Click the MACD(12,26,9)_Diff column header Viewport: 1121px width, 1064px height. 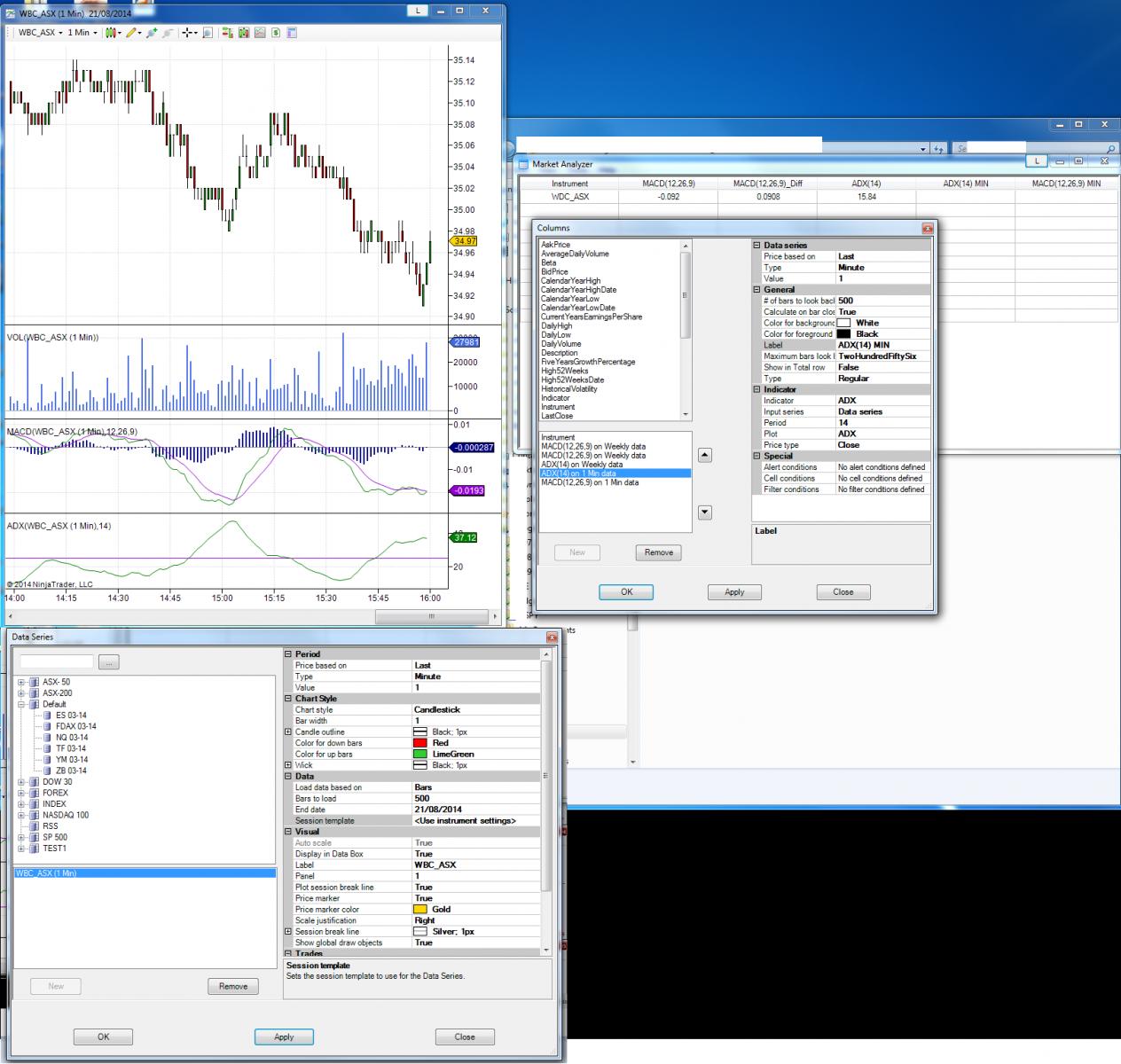(768, 184)
